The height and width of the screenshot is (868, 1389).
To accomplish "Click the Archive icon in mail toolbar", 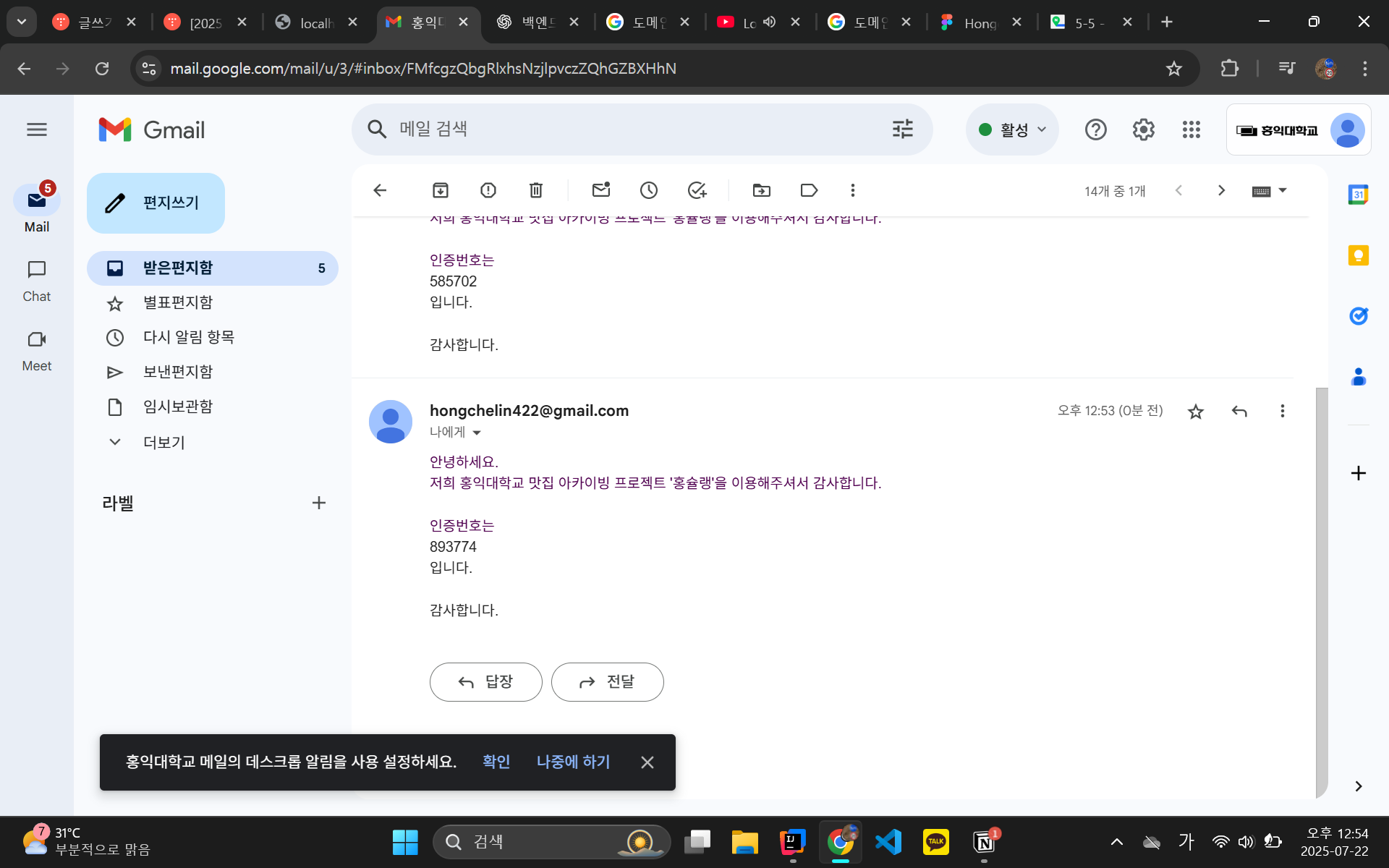I will tap(440, 190).
